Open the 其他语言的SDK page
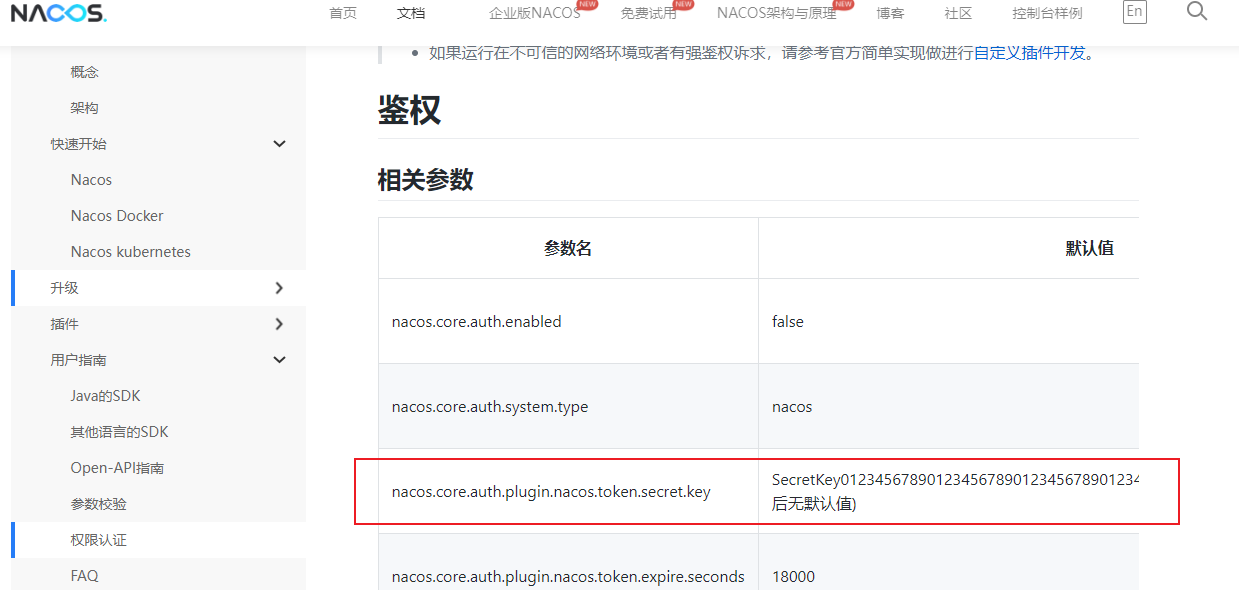The image size is (1239, 590). click(x=119, y=432)
